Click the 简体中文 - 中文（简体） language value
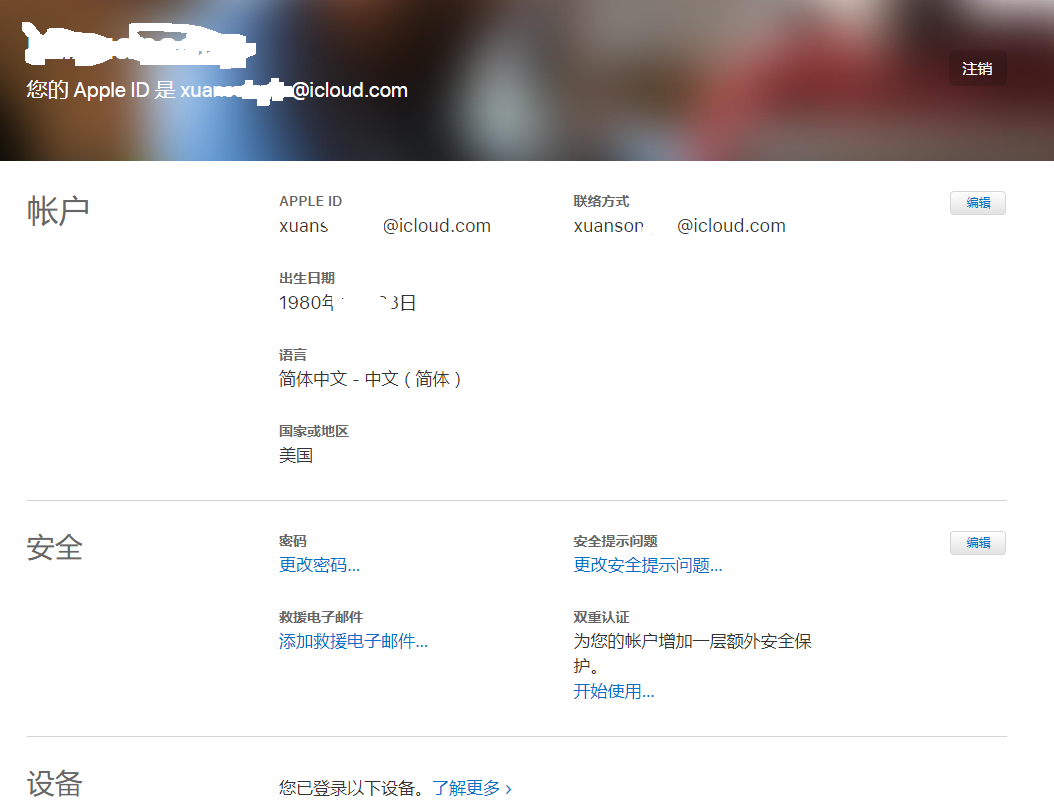The width and height of the screenshot is (1054, 805). (x=370, y=380)
